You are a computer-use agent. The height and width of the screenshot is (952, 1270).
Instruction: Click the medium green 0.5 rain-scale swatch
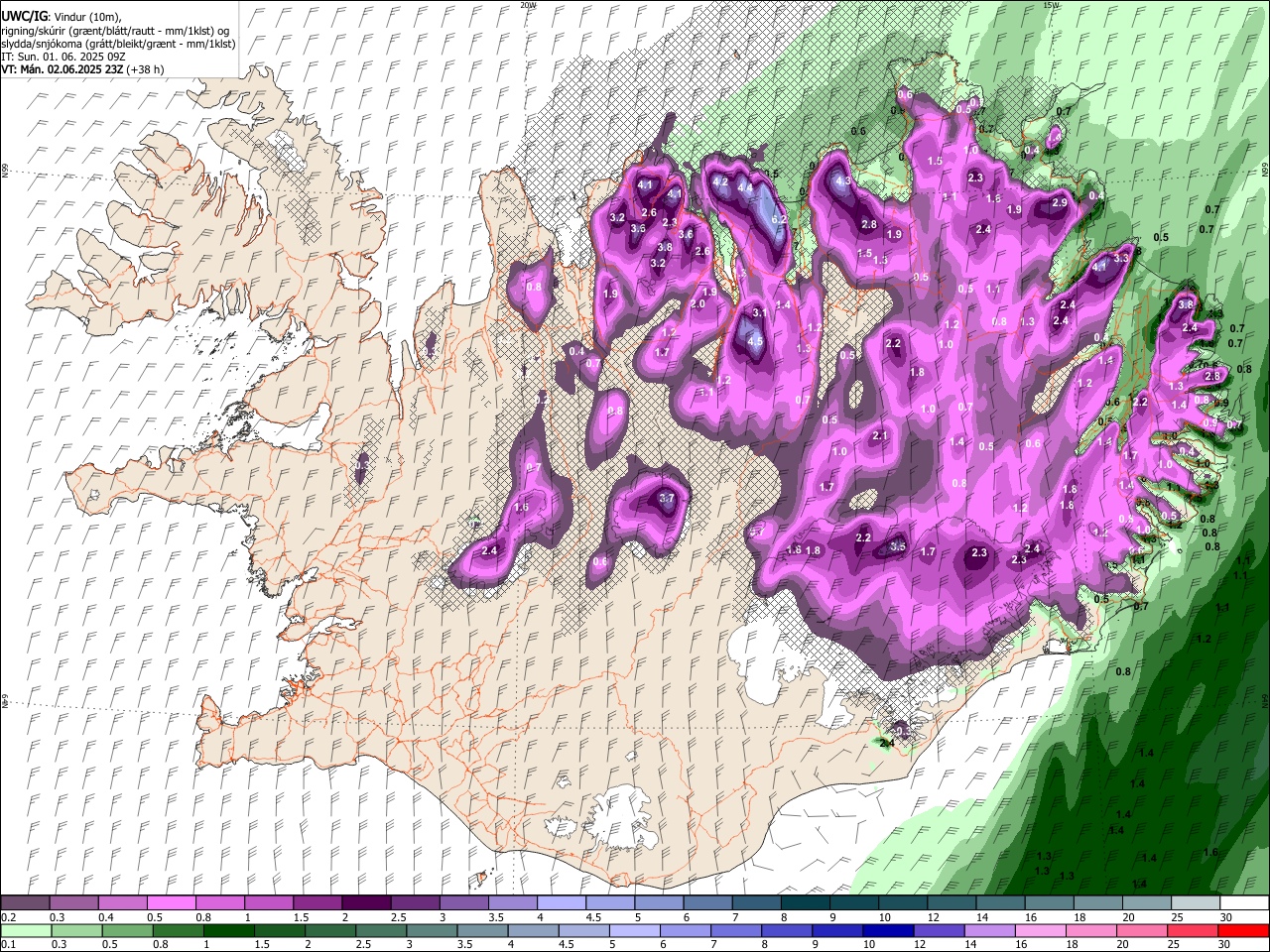(x=127, y=930)
